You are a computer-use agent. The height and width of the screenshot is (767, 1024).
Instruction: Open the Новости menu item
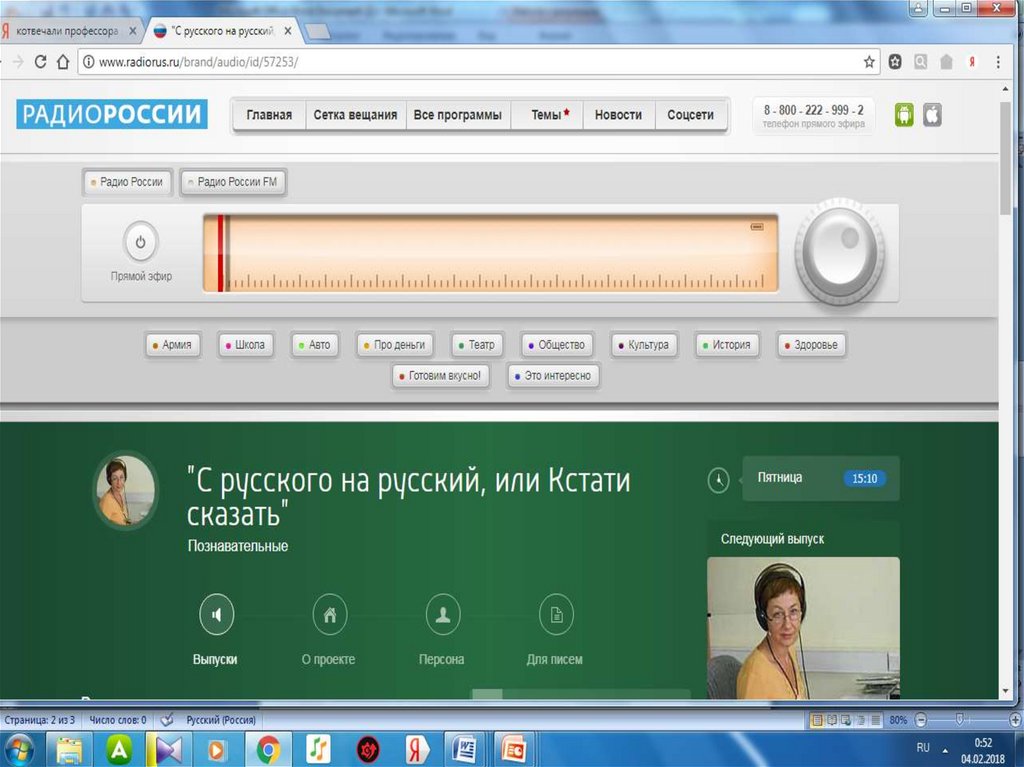pyautogui.click(x=618, y=115)
